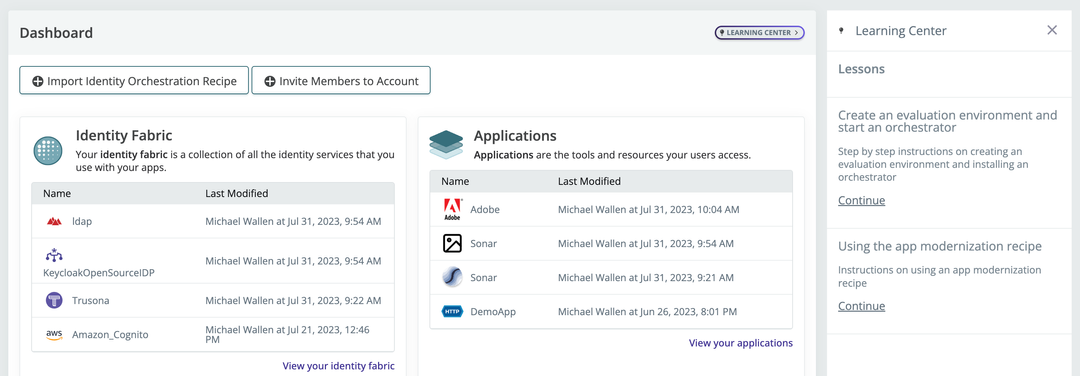Image resolution: width=1080 pixels, height=376 pixels.
Task: Click Invite Members to Account button
Action: pos(341,81)
